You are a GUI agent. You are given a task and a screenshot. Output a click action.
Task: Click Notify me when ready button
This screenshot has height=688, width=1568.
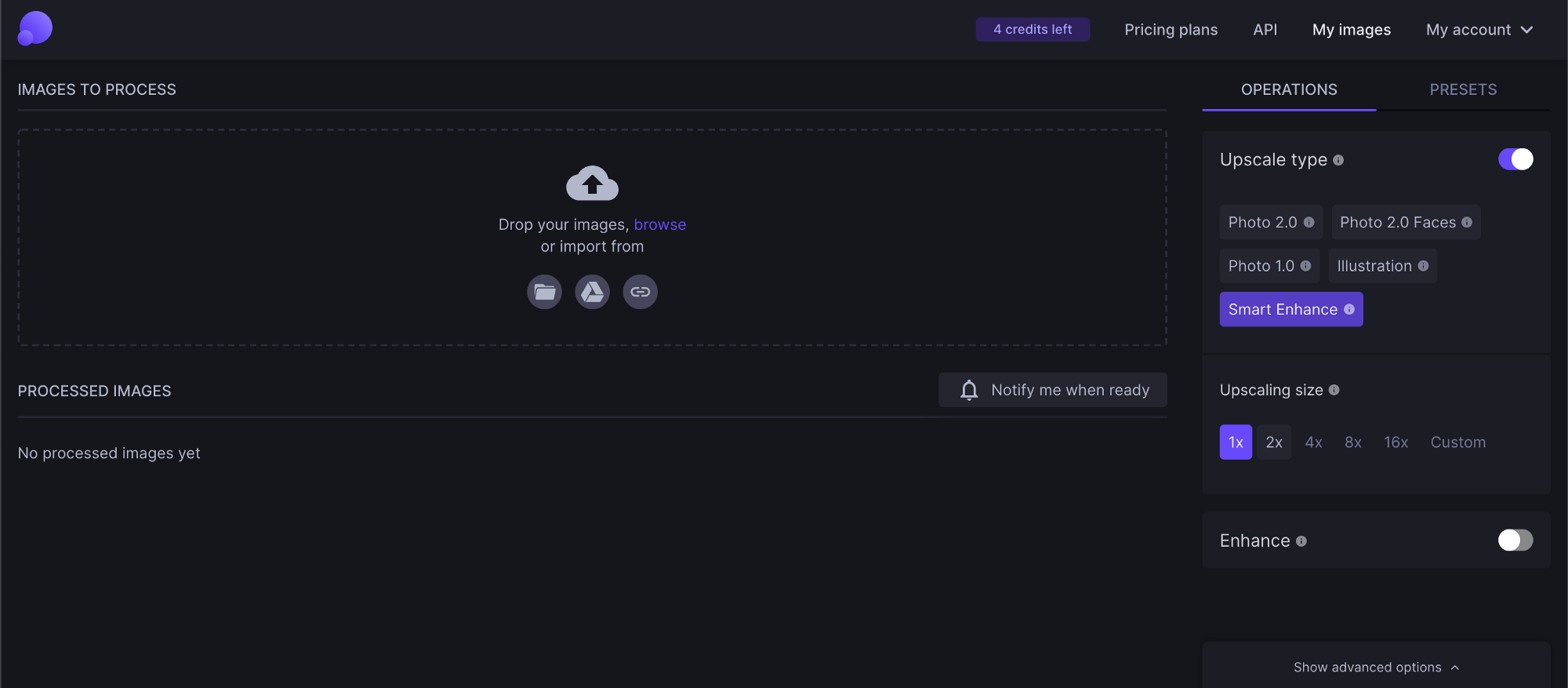1052,390
